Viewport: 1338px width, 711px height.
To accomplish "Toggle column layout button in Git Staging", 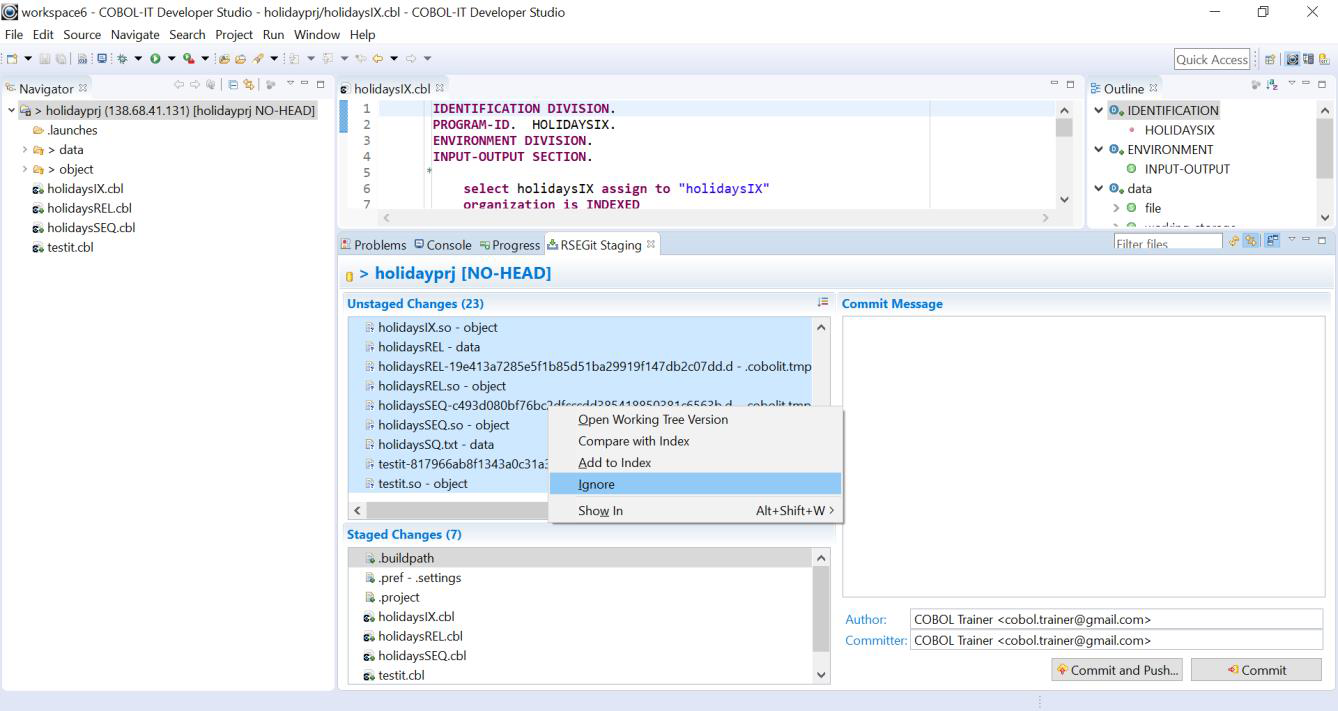I will 1273,242.
